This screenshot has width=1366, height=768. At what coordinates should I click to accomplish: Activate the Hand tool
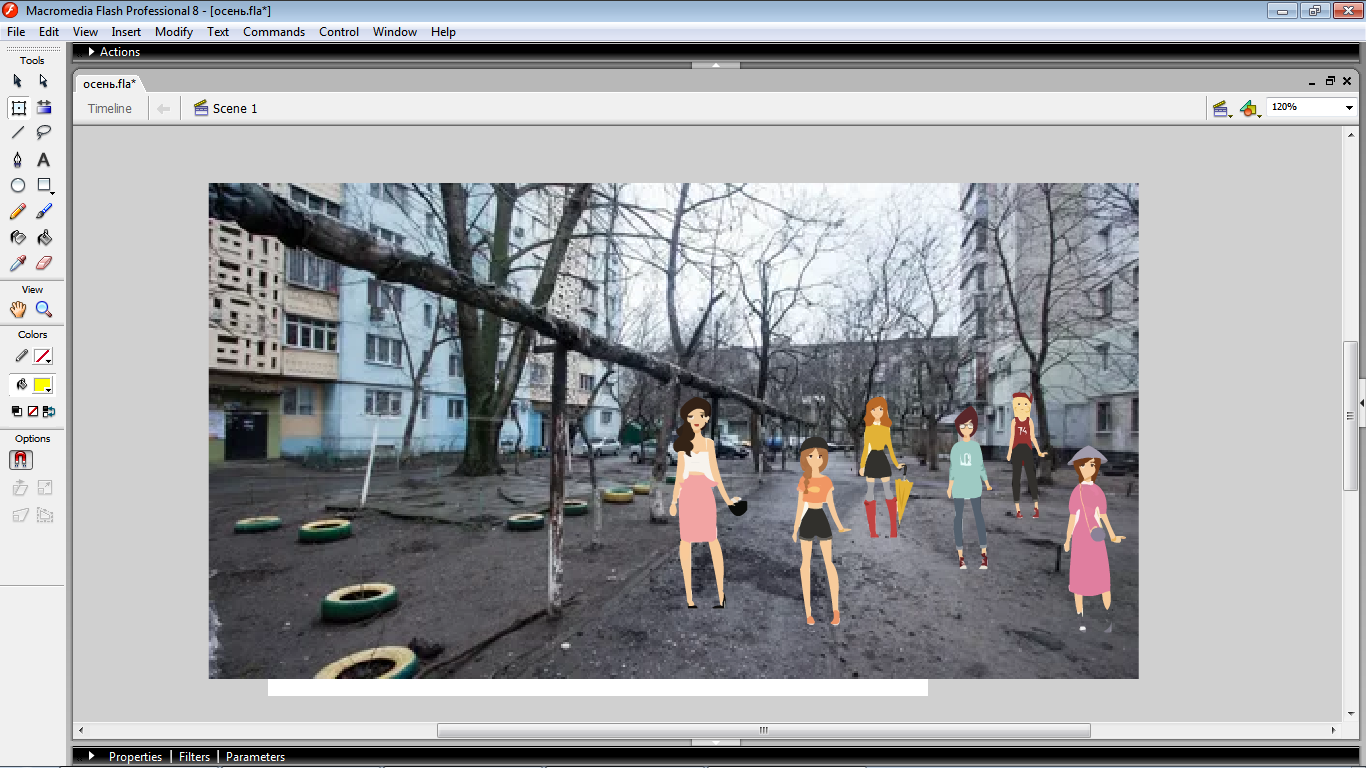pos(18,309)
